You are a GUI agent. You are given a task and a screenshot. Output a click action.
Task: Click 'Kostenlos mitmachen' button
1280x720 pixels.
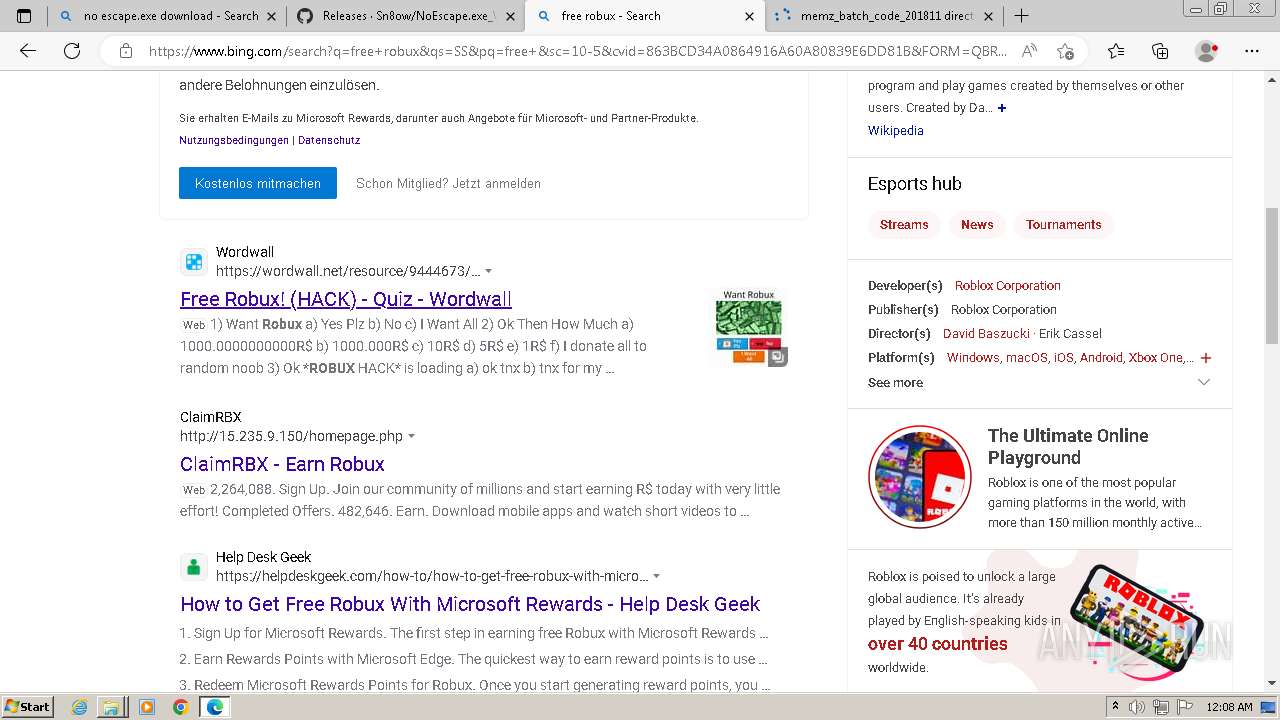pos(258,183)
